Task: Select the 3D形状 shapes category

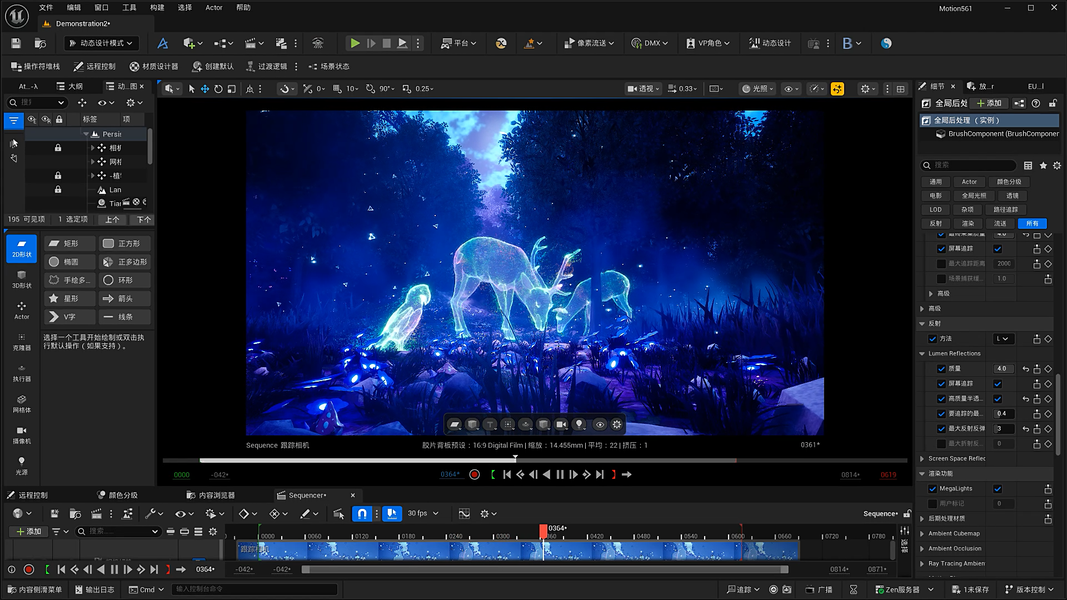Action: tap(21, 280)
